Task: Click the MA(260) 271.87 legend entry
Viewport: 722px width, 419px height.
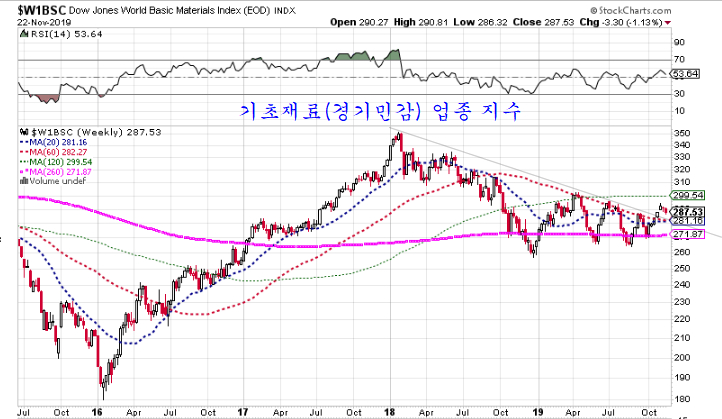Action: (x=56, y=172)
